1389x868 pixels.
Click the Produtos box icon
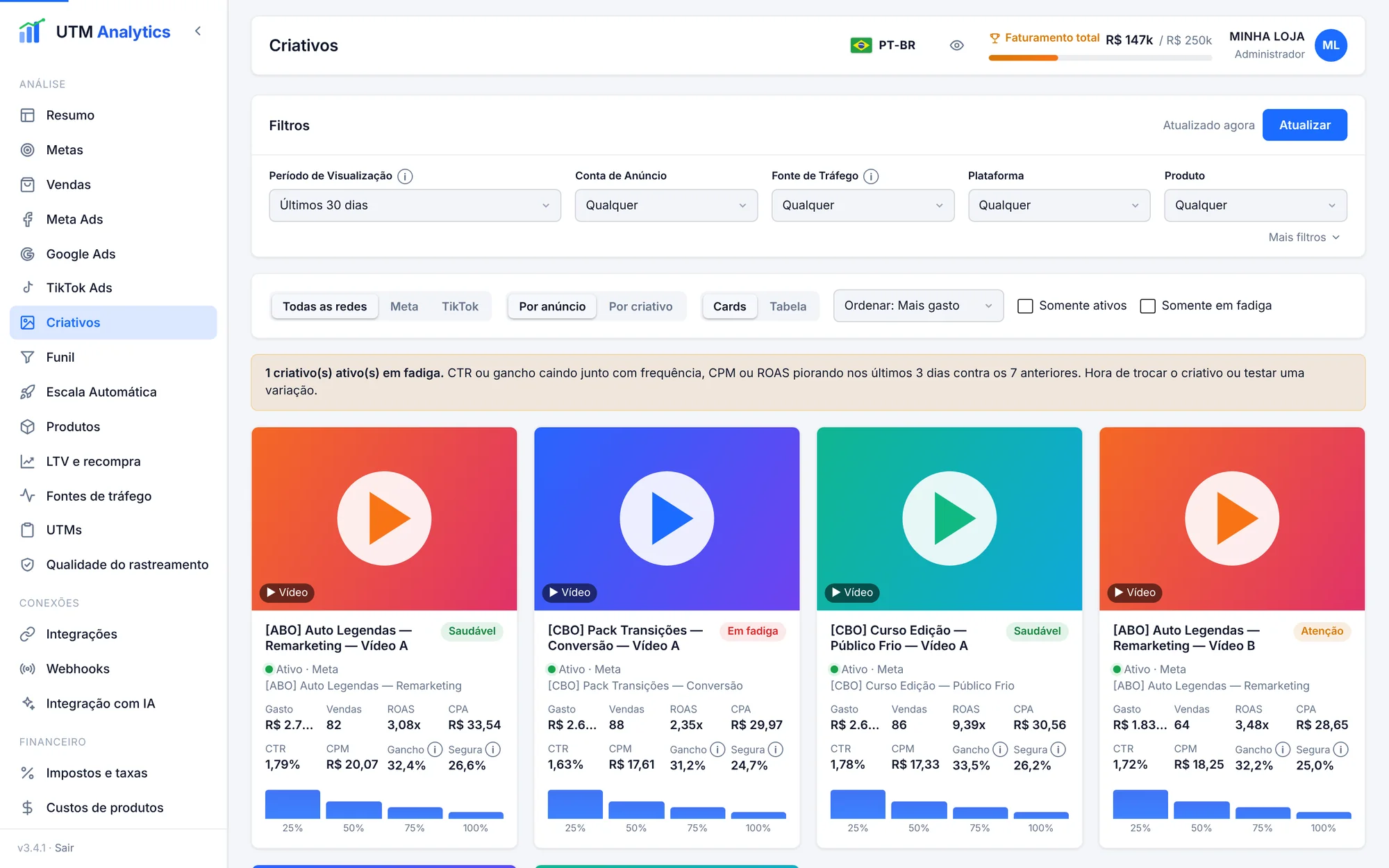[28, 426]
